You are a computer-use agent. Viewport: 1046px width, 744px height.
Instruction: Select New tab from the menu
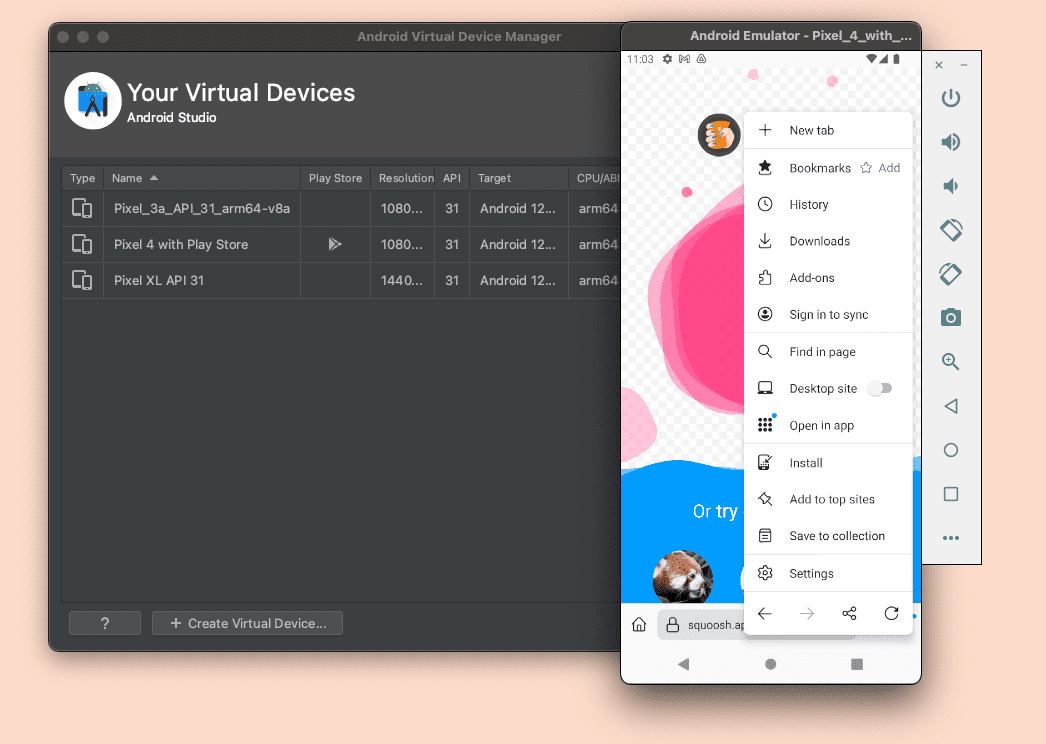pyautogui.click(x=811, y=130)
